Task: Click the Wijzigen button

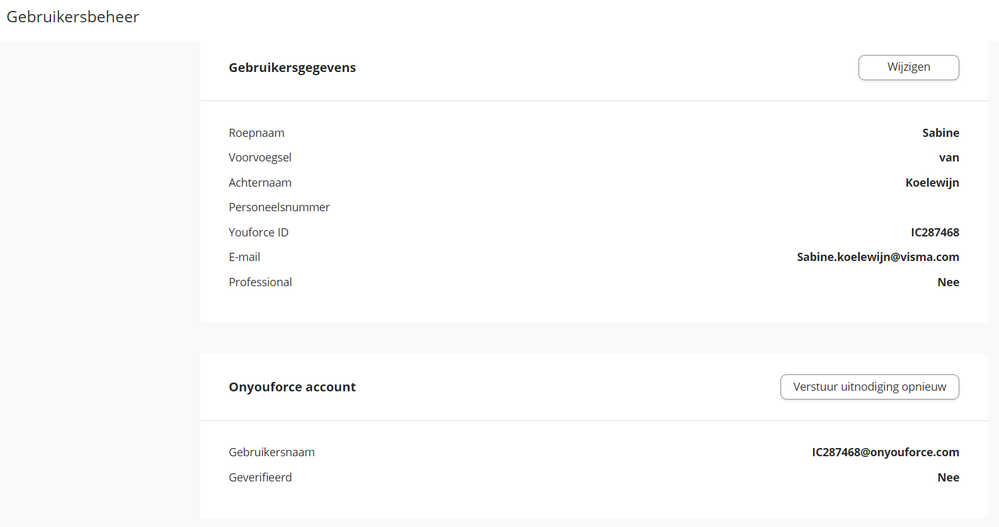Action: pyautogui.click(x=908, y=67)
